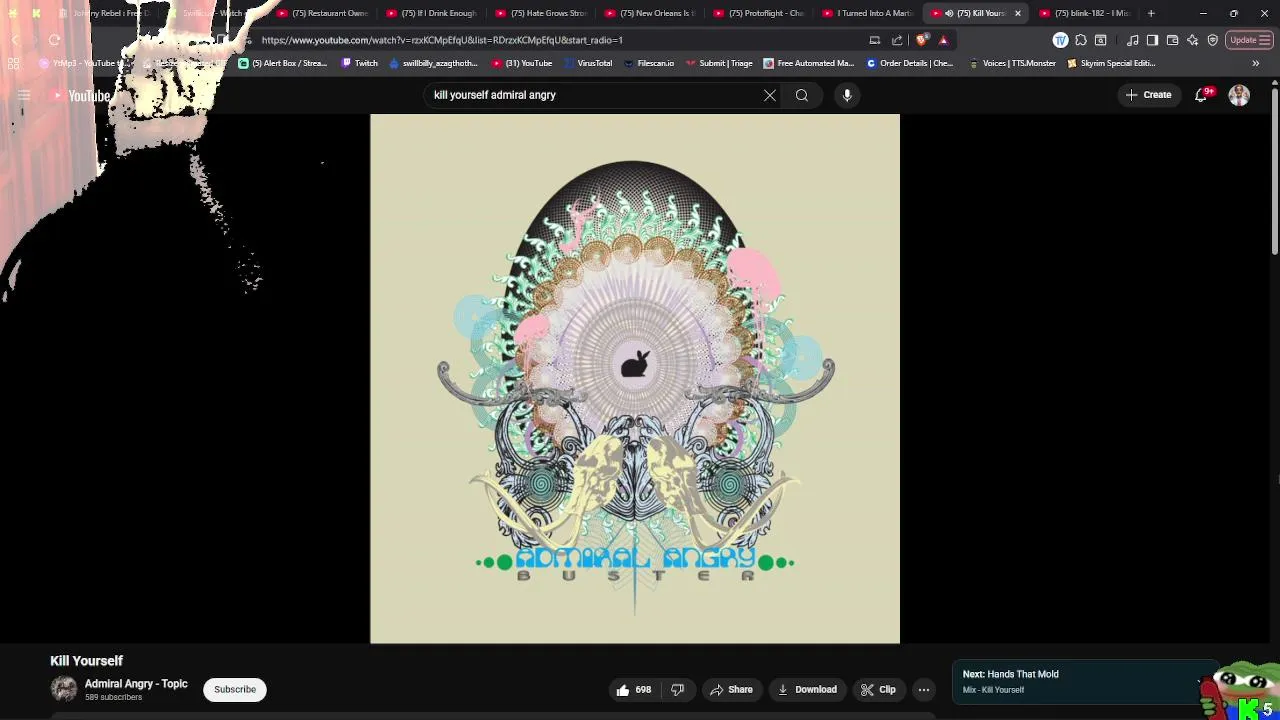Click the thumbs up like button
The height and width of the screenshot is (720, 1280).
[634, 689]
